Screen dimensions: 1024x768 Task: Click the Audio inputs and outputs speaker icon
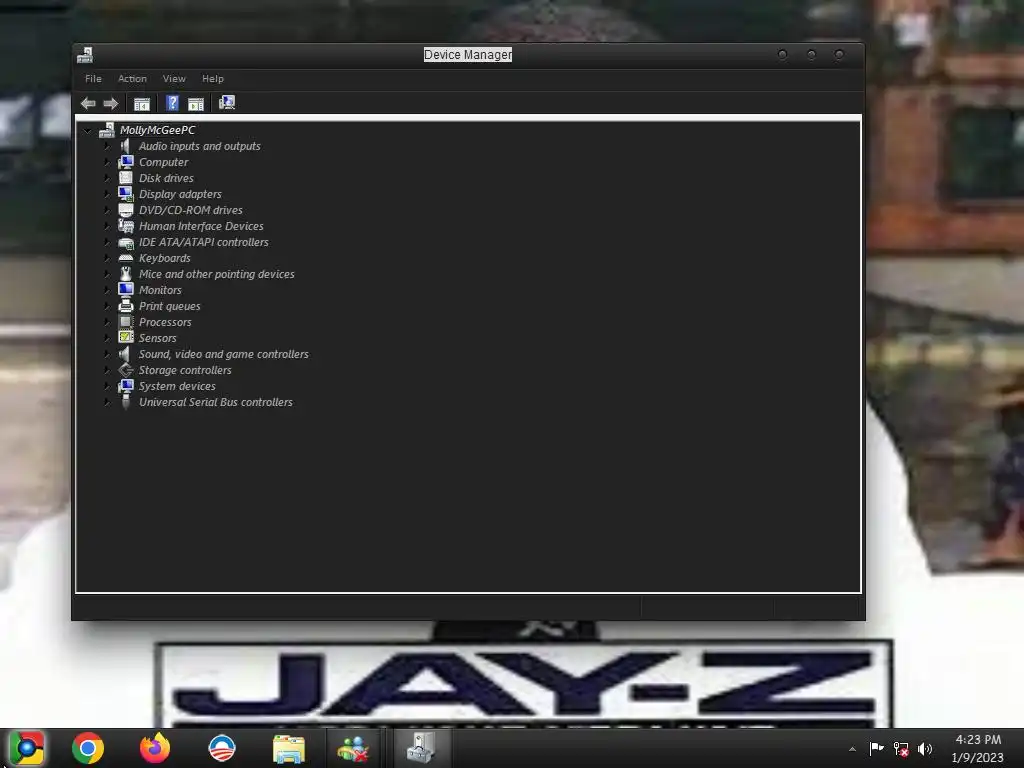125,146
